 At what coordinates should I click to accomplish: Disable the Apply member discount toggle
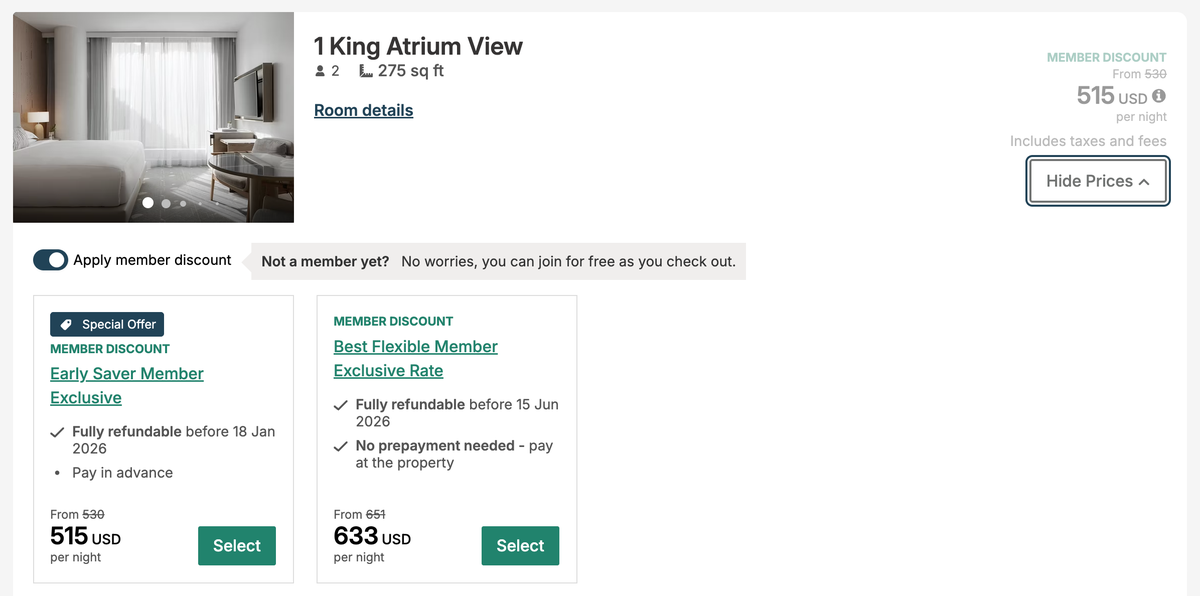[50, 259]
